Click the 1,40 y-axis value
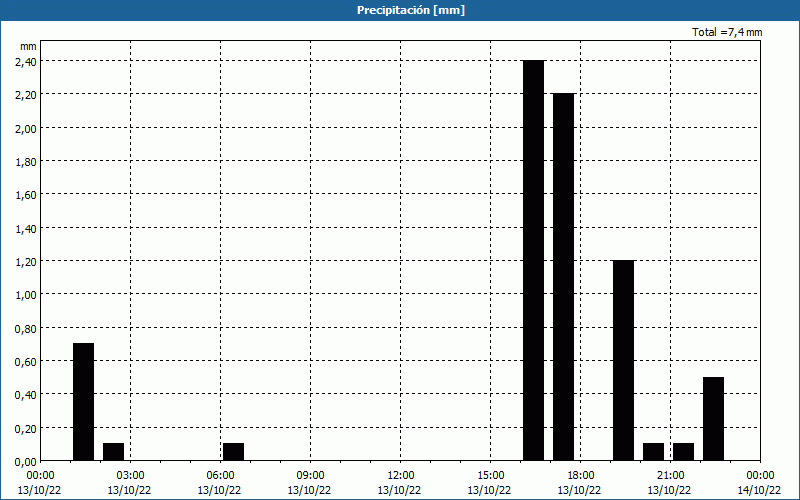Screen dimensions: 800x500 (26, 228)
